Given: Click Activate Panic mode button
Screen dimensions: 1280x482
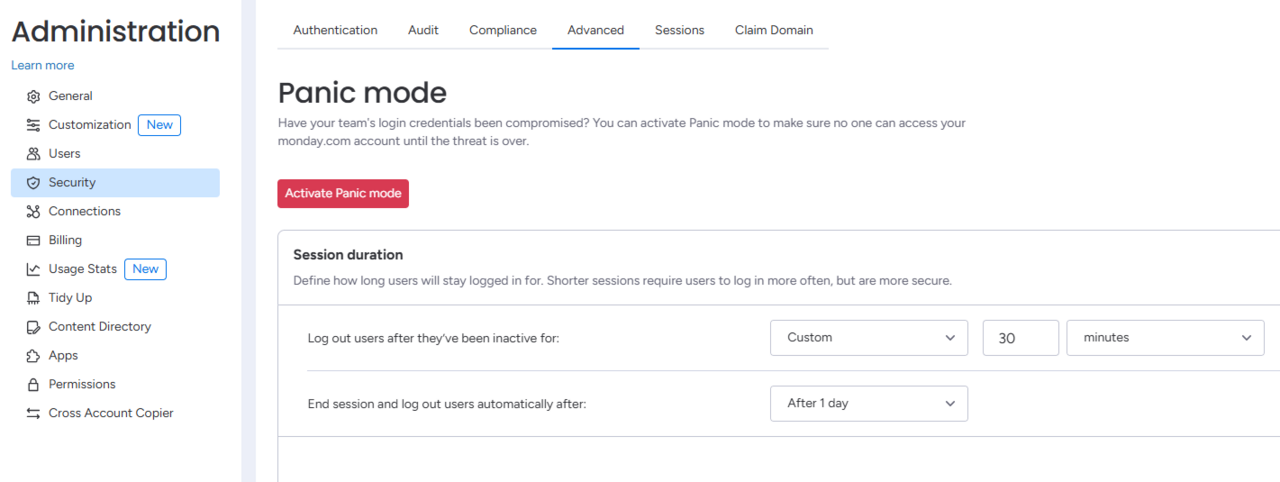Looking at the screenshot, I should tap(343, 193).
